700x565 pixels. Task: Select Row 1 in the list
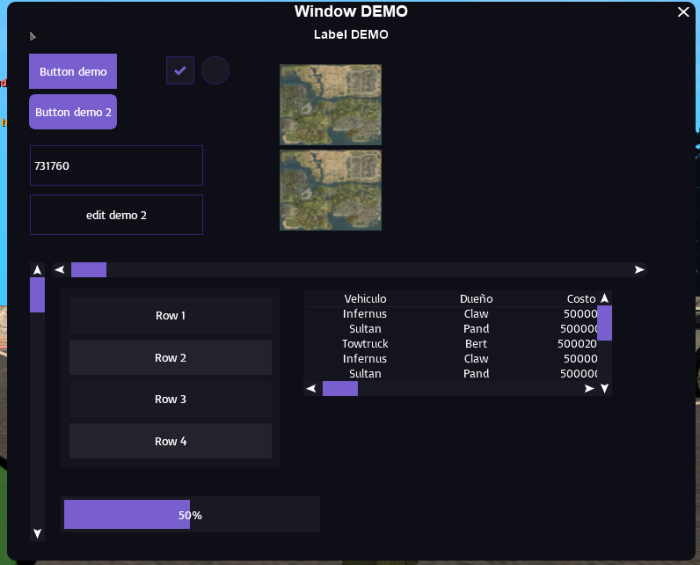(170, 316)
